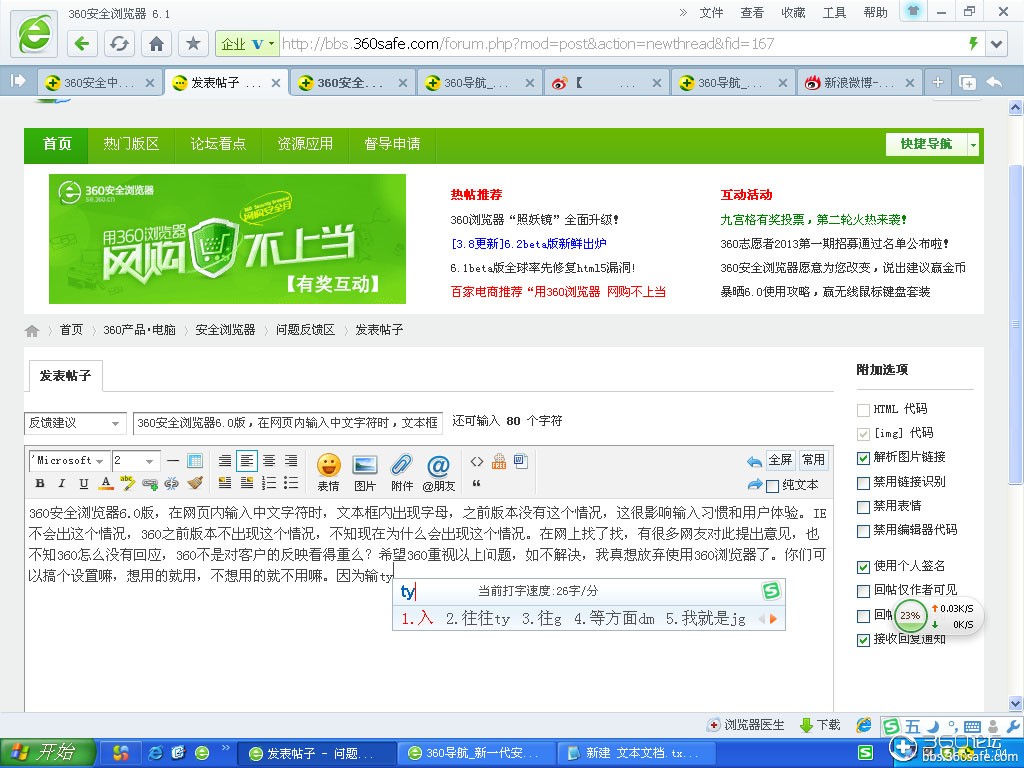Screen dimensions: 1024x768
Task: Click the 全屏 fullscreen editor button
Action: click(780, 460)
